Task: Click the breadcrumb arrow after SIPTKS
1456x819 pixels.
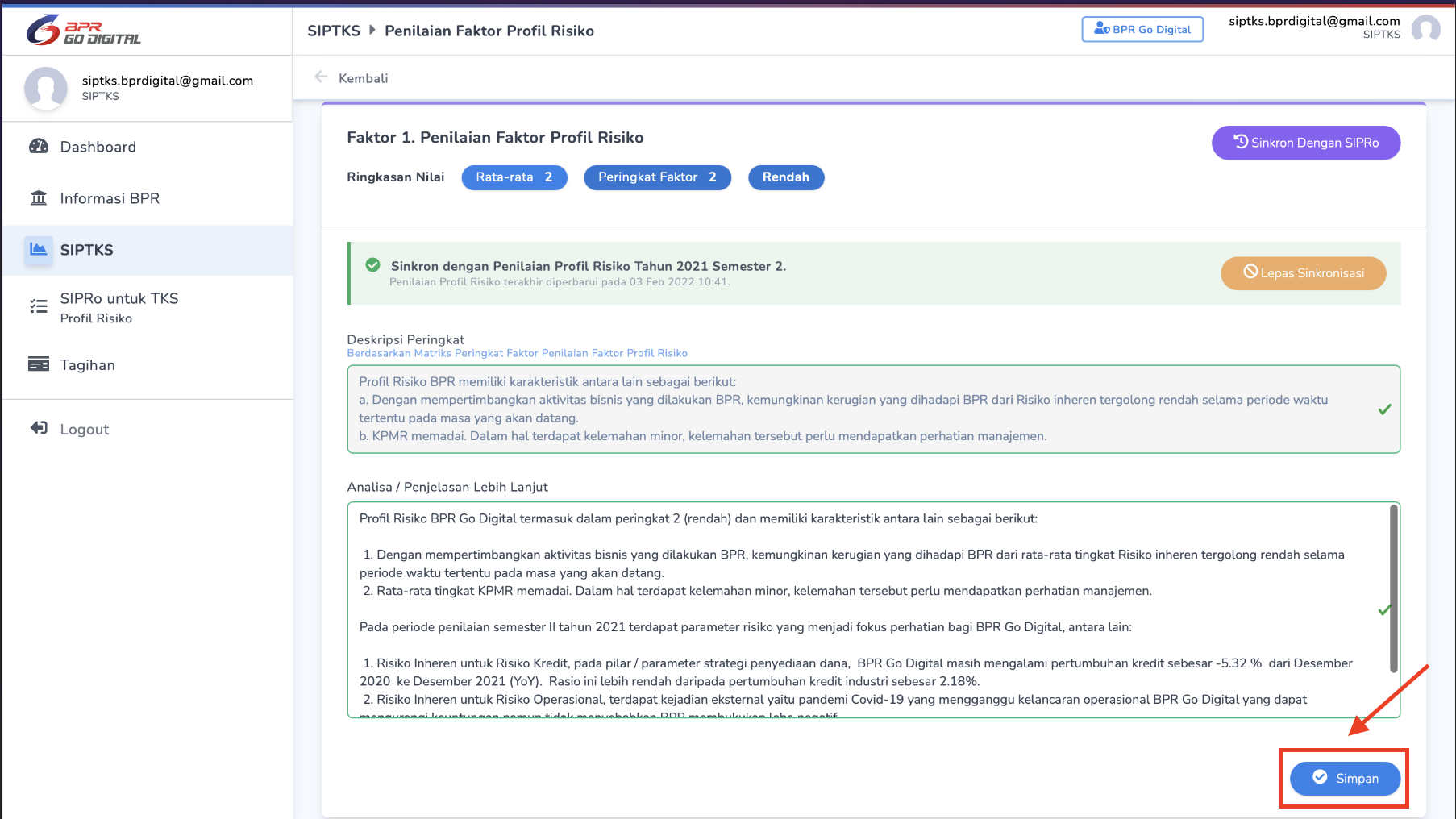Action: [372, 30]
